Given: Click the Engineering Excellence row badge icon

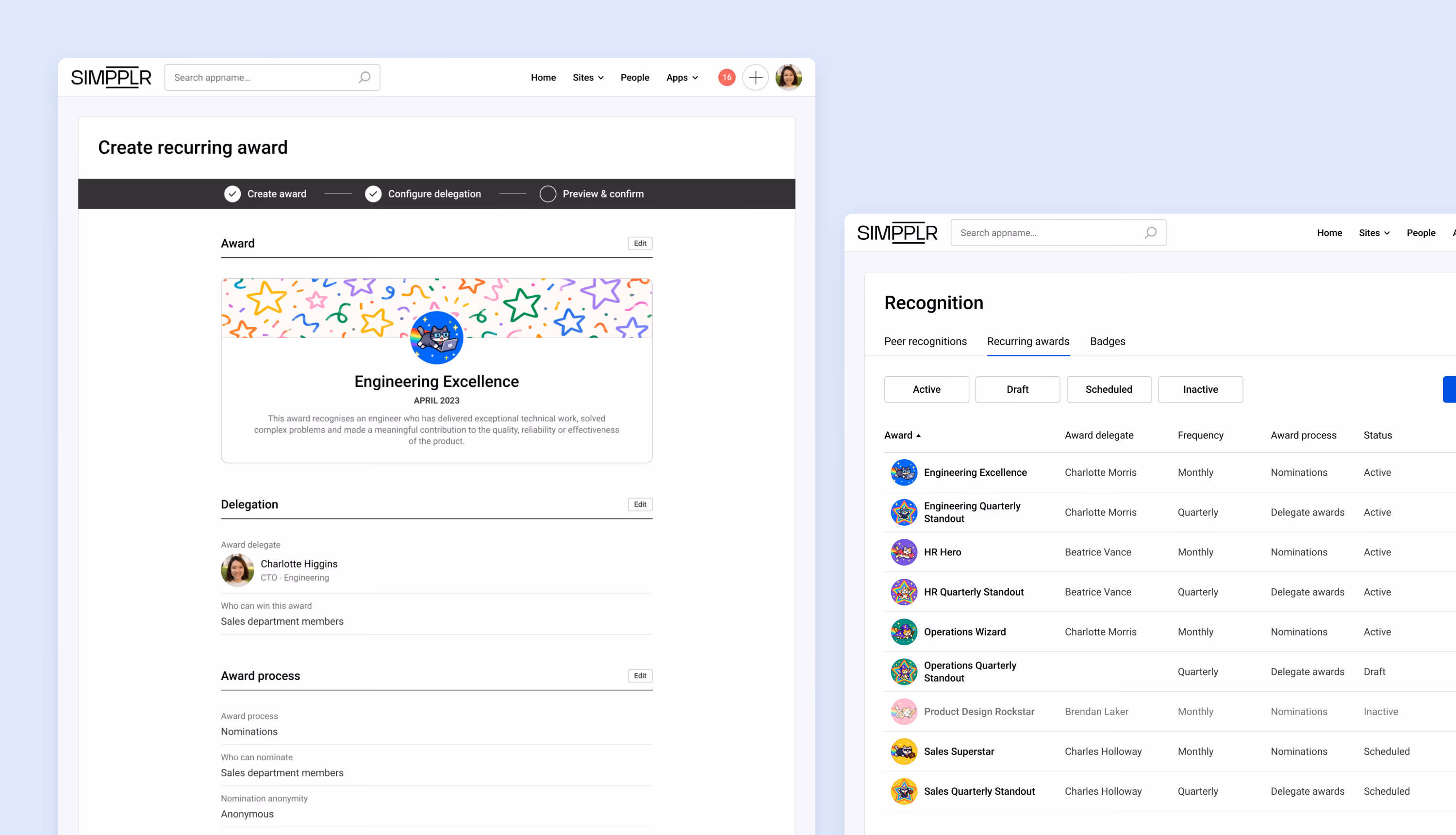Looking at the screenshot, I should [904, 472].
